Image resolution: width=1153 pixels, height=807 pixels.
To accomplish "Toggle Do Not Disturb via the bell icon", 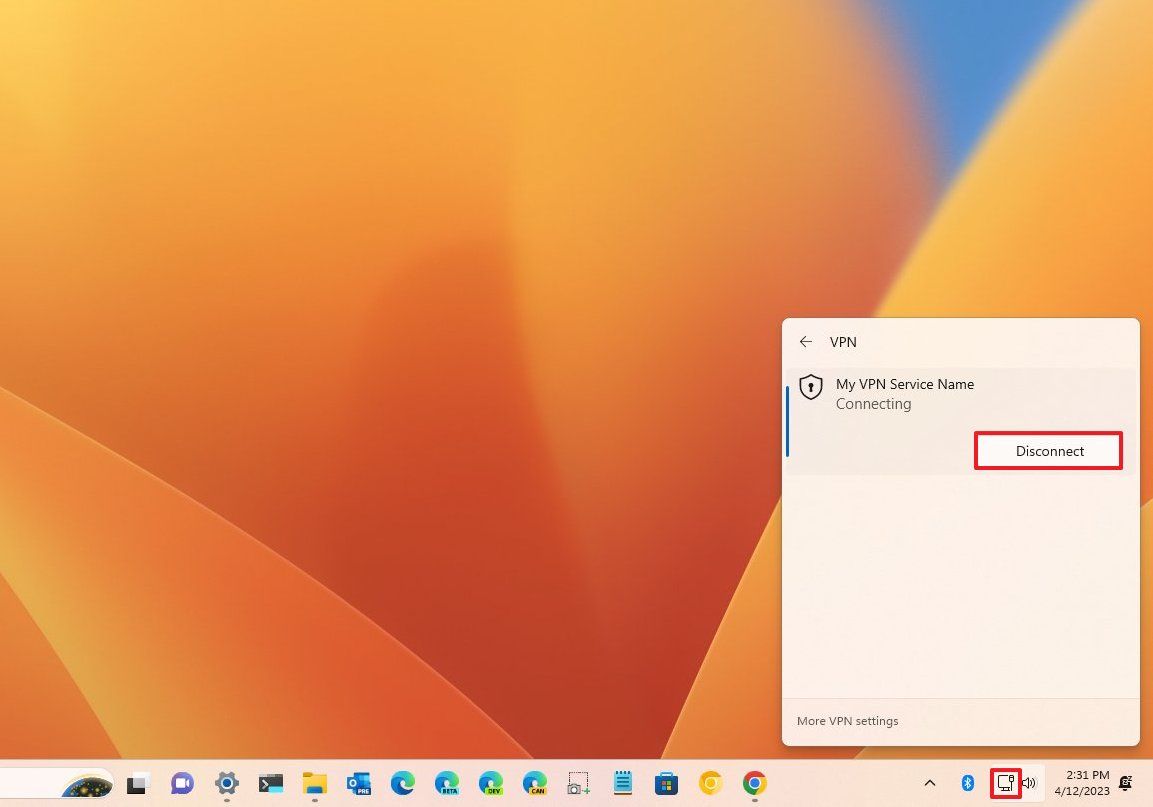I will point(1125,783).
